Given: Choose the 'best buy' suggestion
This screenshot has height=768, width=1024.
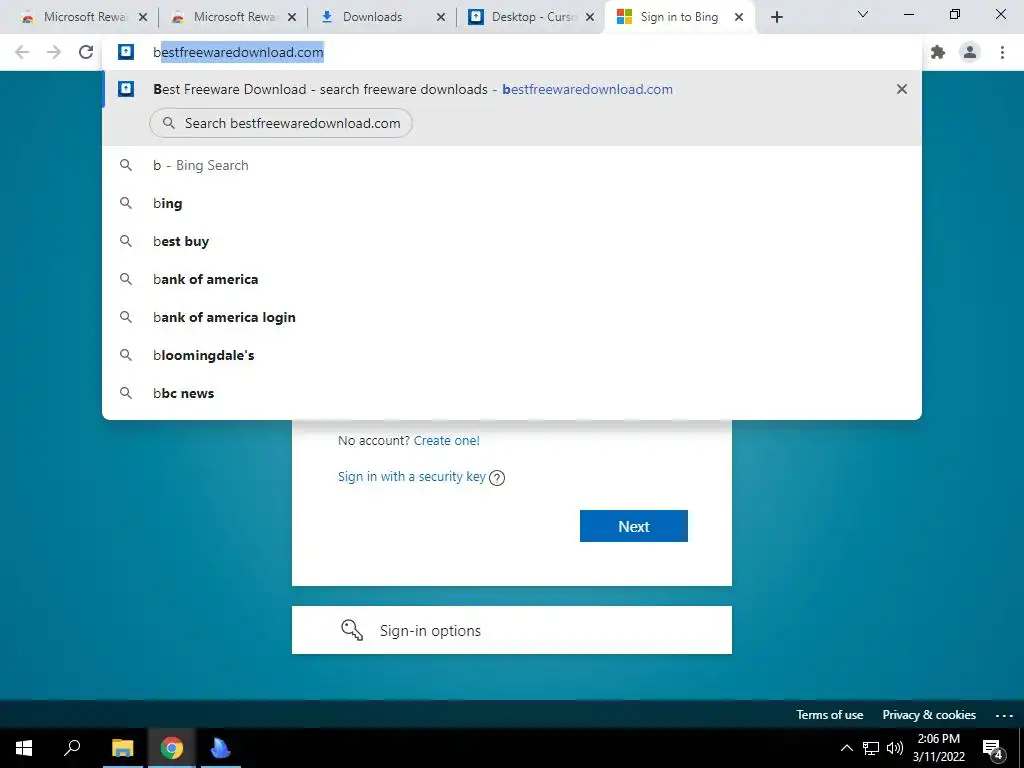Looking at the screenshot, I should pyautogui.click(x=512, y=241).
